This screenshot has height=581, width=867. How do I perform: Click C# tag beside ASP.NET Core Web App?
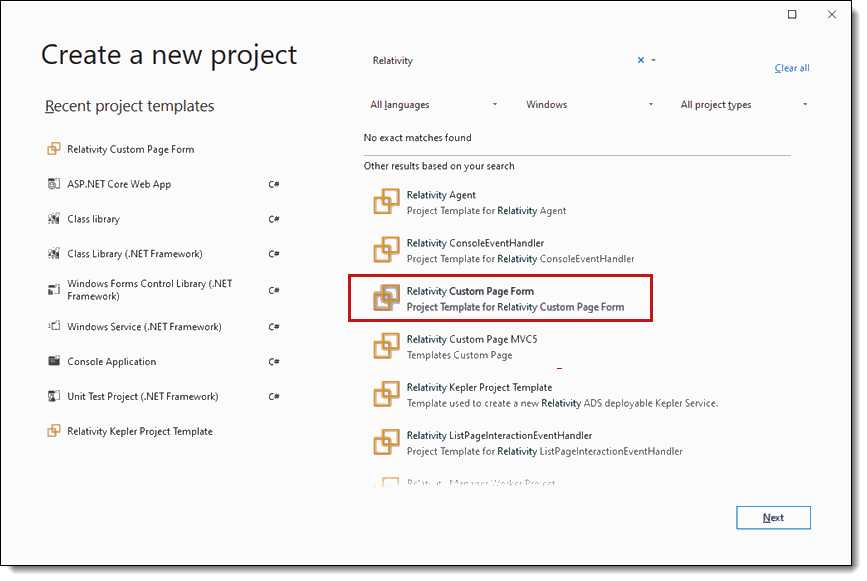point(274,184)
